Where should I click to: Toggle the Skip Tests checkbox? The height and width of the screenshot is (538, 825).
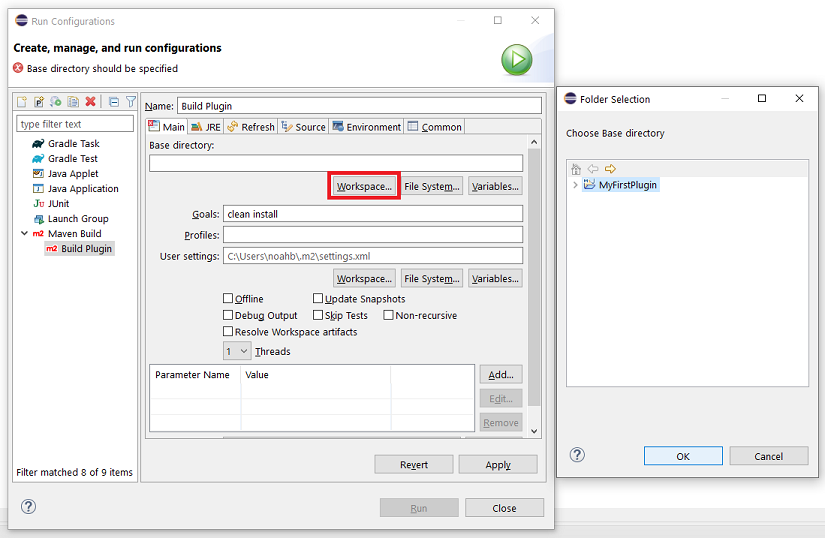pos(318,315)
